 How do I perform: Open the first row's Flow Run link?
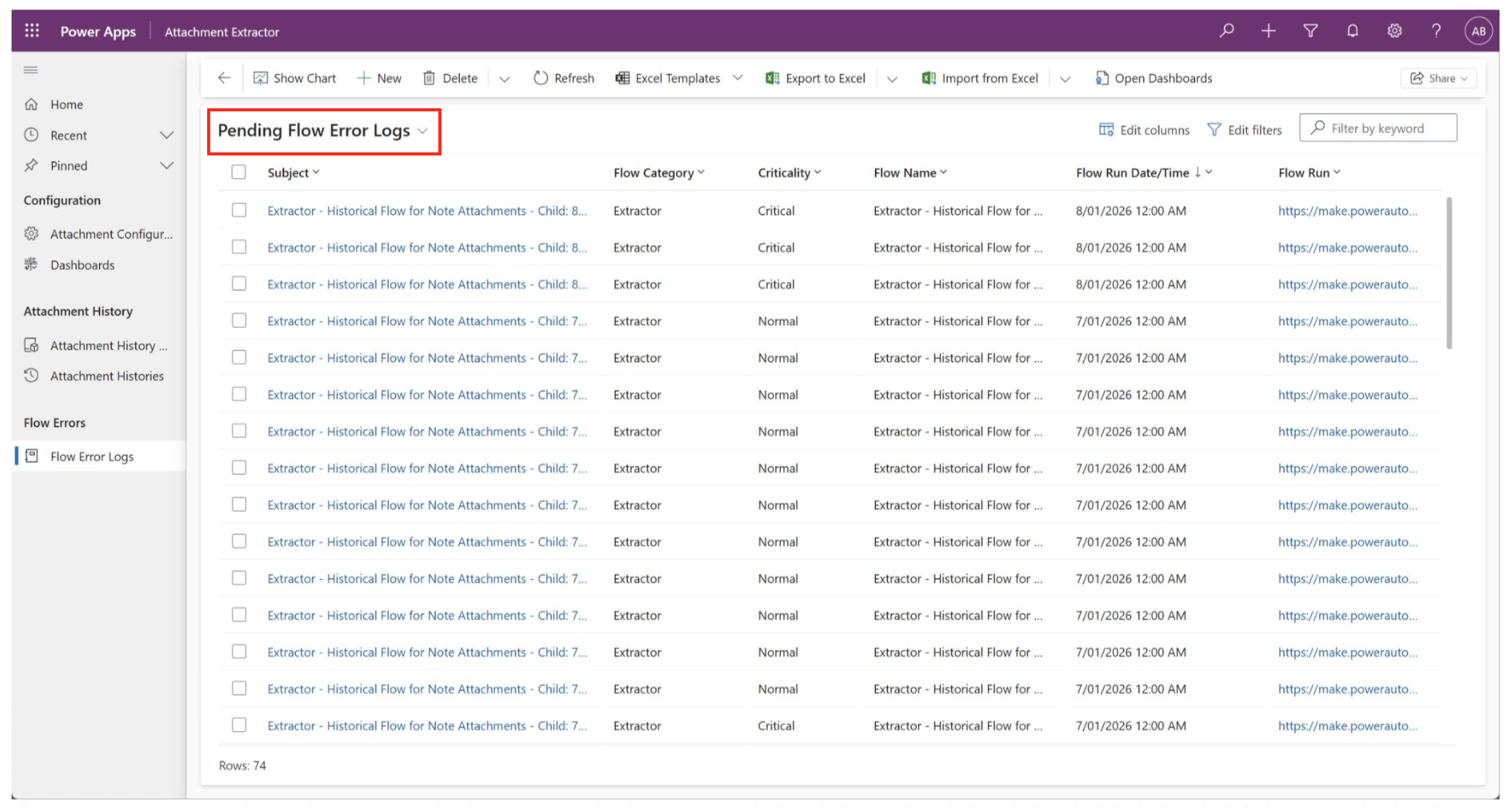click(1347, 210)
